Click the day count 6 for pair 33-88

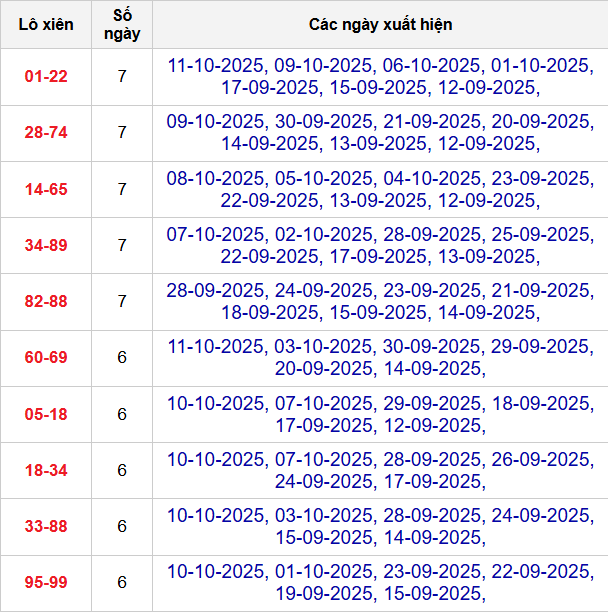click(x=122, y=526)
